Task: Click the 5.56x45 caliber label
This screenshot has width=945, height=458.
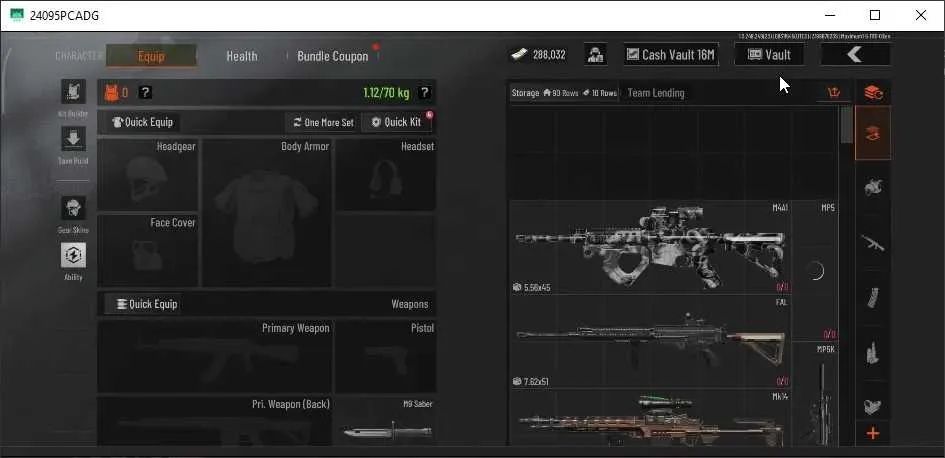Action: pos(536,288)
